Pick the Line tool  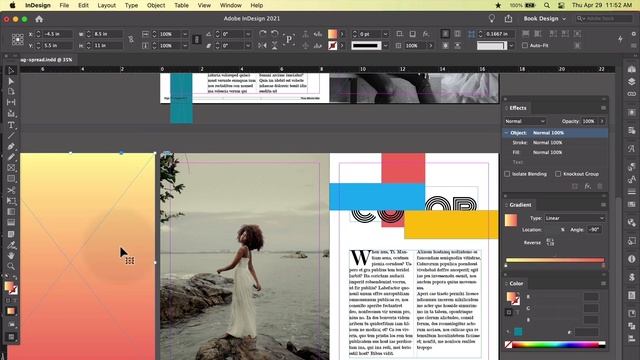click(11, 136)
